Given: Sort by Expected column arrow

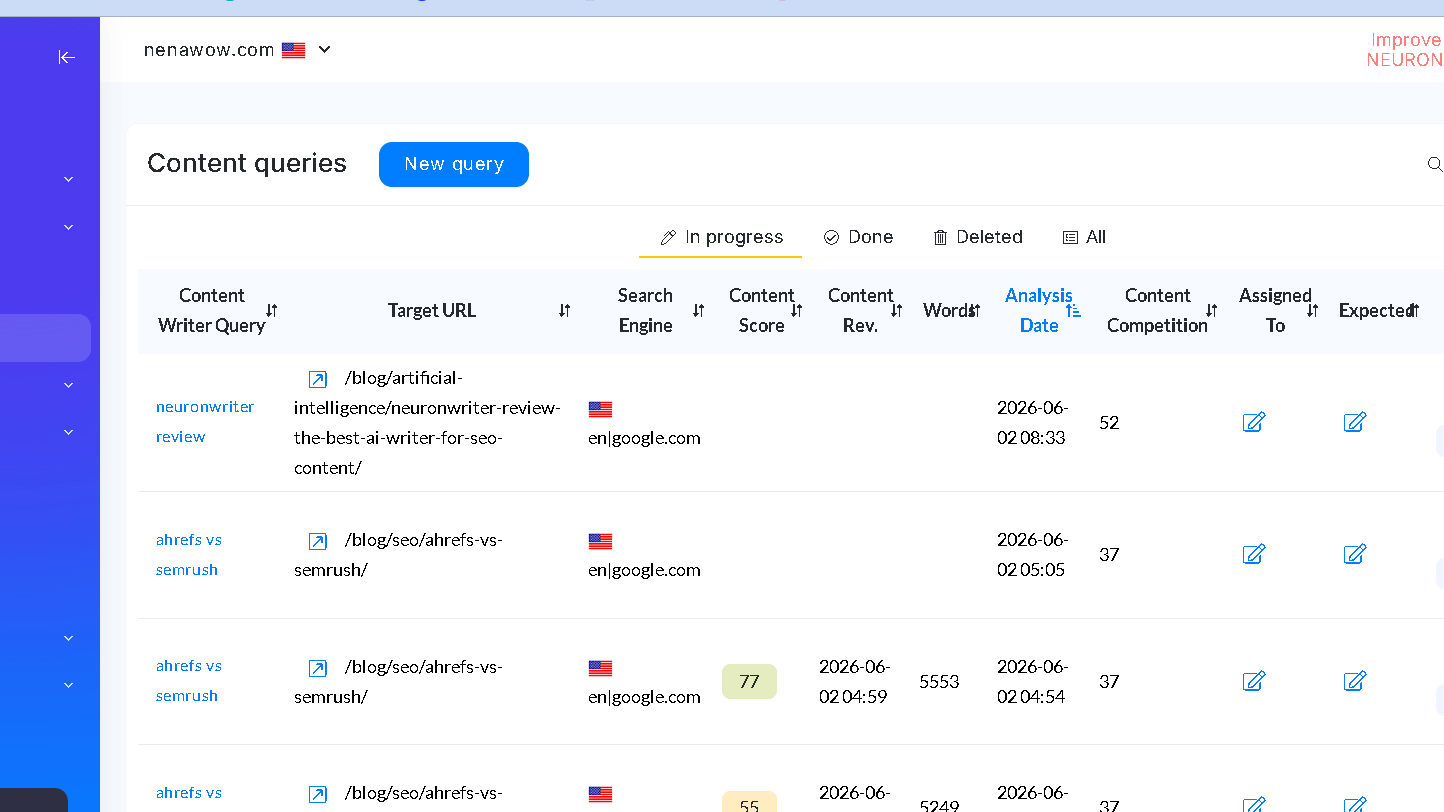Looking at the screenshot, I should 1414,311.
